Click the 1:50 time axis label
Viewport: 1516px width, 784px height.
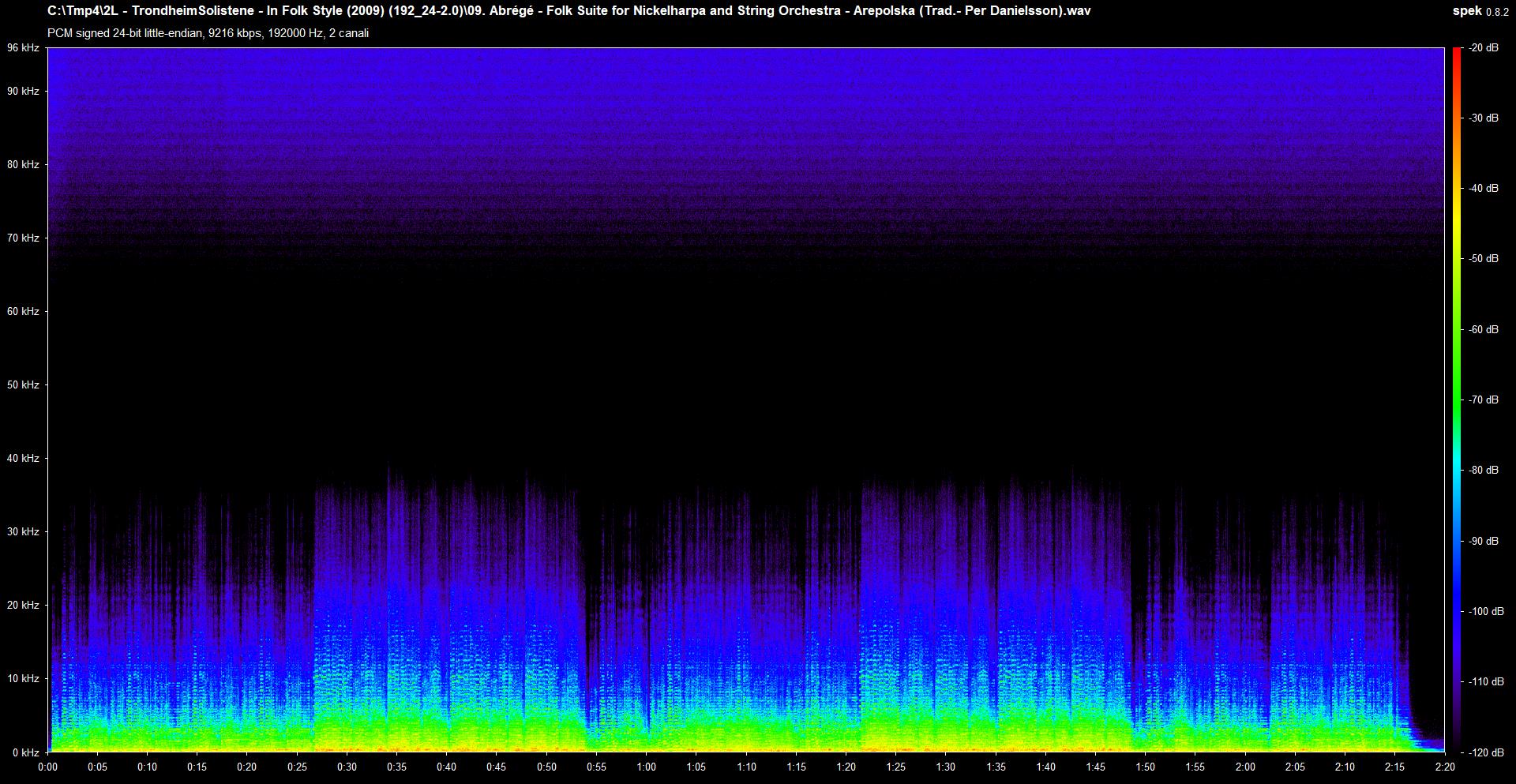[x=1145, y=767]
